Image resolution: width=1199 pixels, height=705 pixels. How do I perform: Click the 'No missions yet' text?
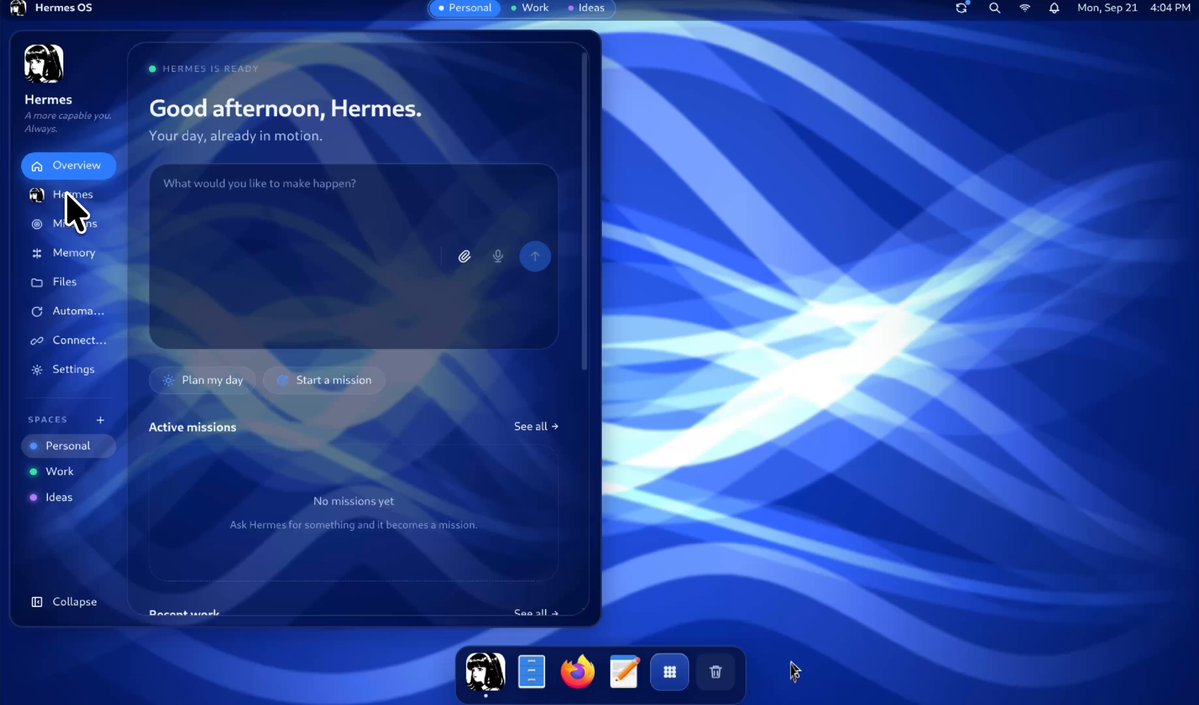(x=353, y=501)
